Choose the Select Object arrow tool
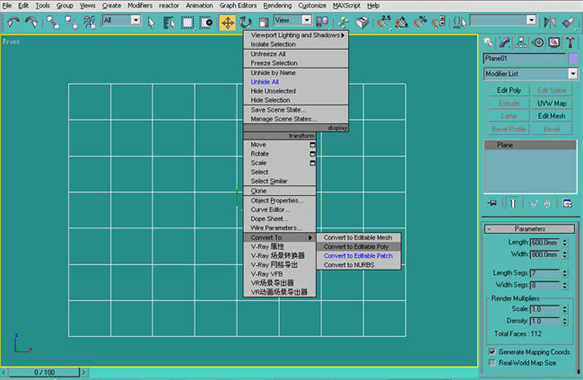583x380 pixels. (151, 23)
